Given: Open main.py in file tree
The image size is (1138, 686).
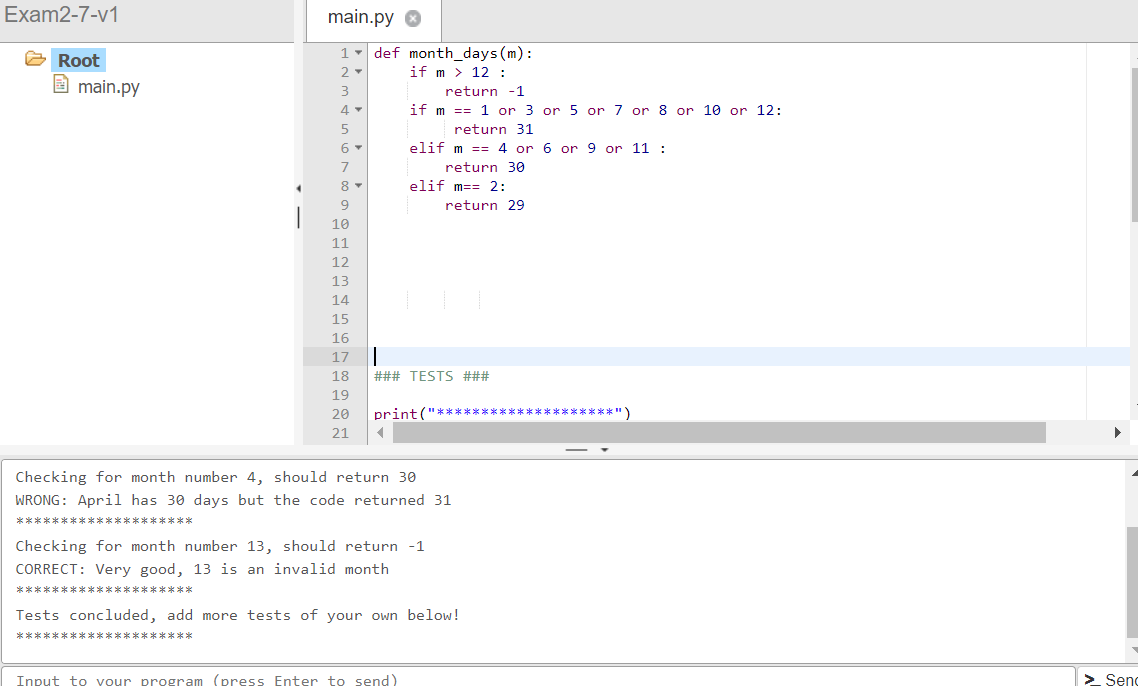Looking at the screenshot, I should 108,86.
